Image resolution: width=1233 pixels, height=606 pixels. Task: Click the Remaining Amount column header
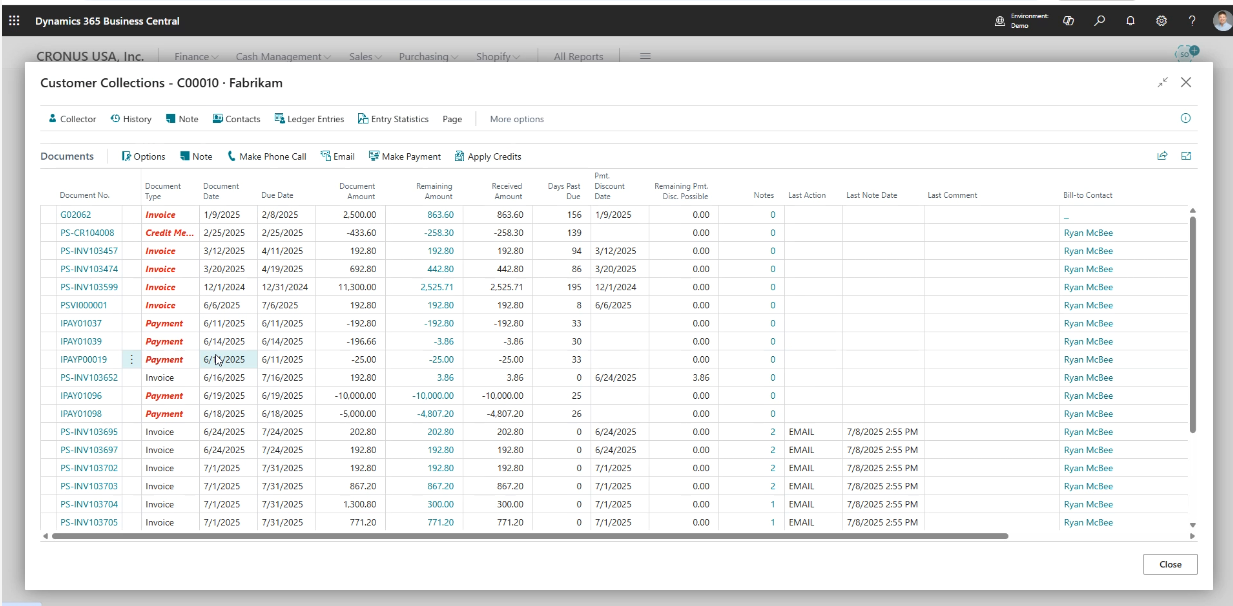(434, 190)
